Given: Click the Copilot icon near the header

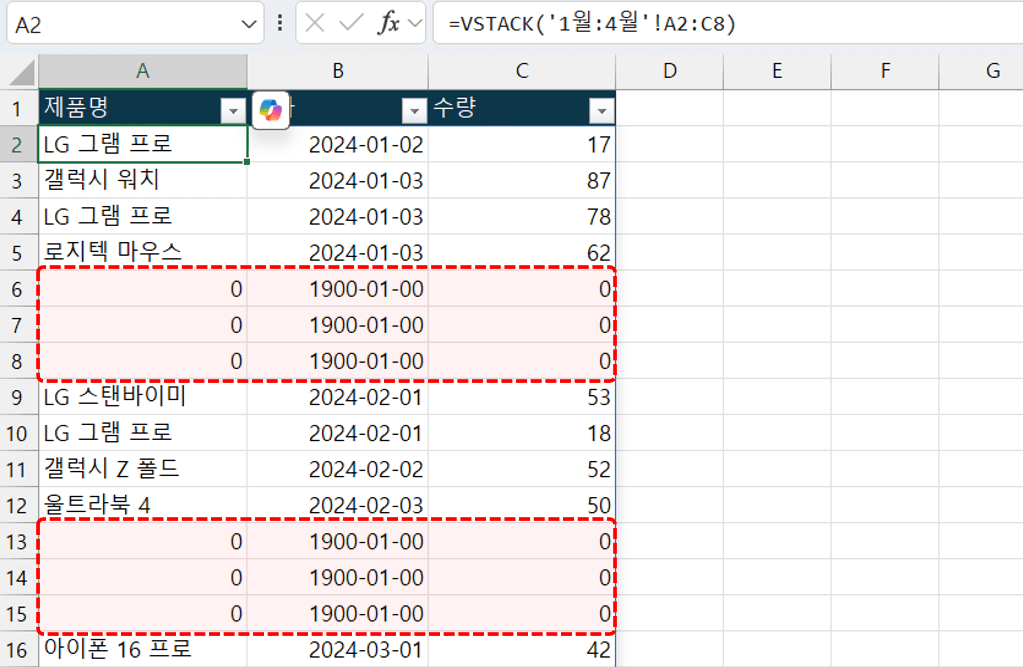Looking at the screenshot, I should [271, 110].
